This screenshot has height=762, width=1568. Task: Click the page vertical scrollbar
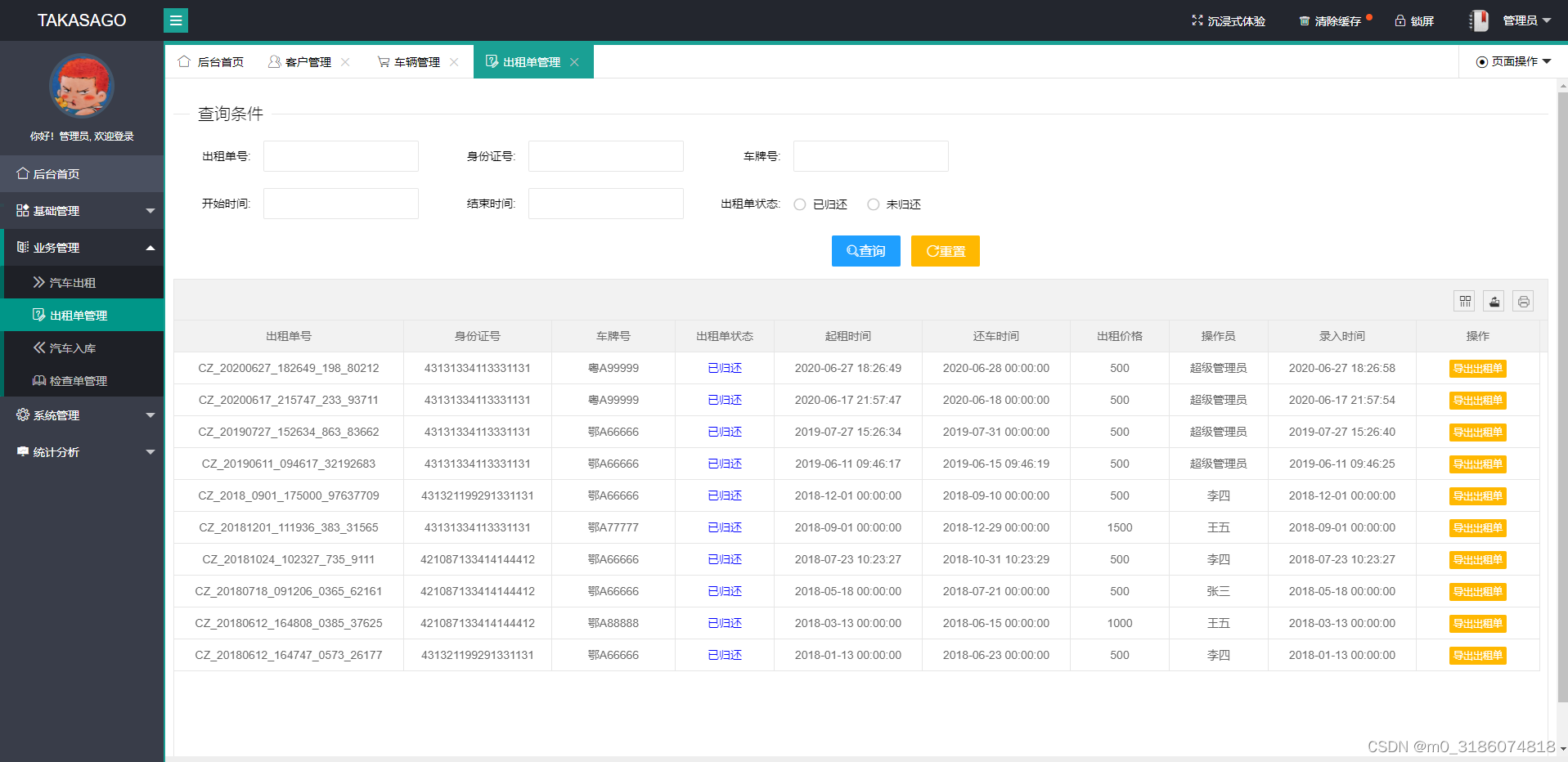click(x=1562, y=397)
